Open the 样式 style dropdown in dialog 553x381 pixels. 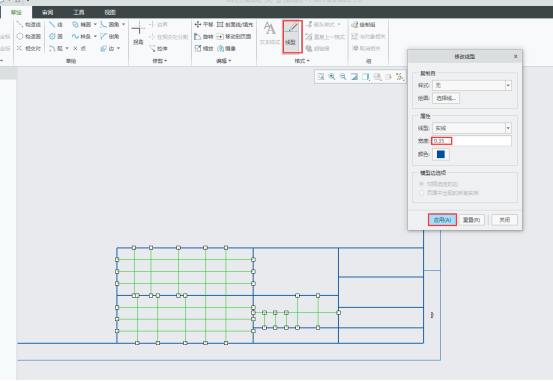[508, 85]
